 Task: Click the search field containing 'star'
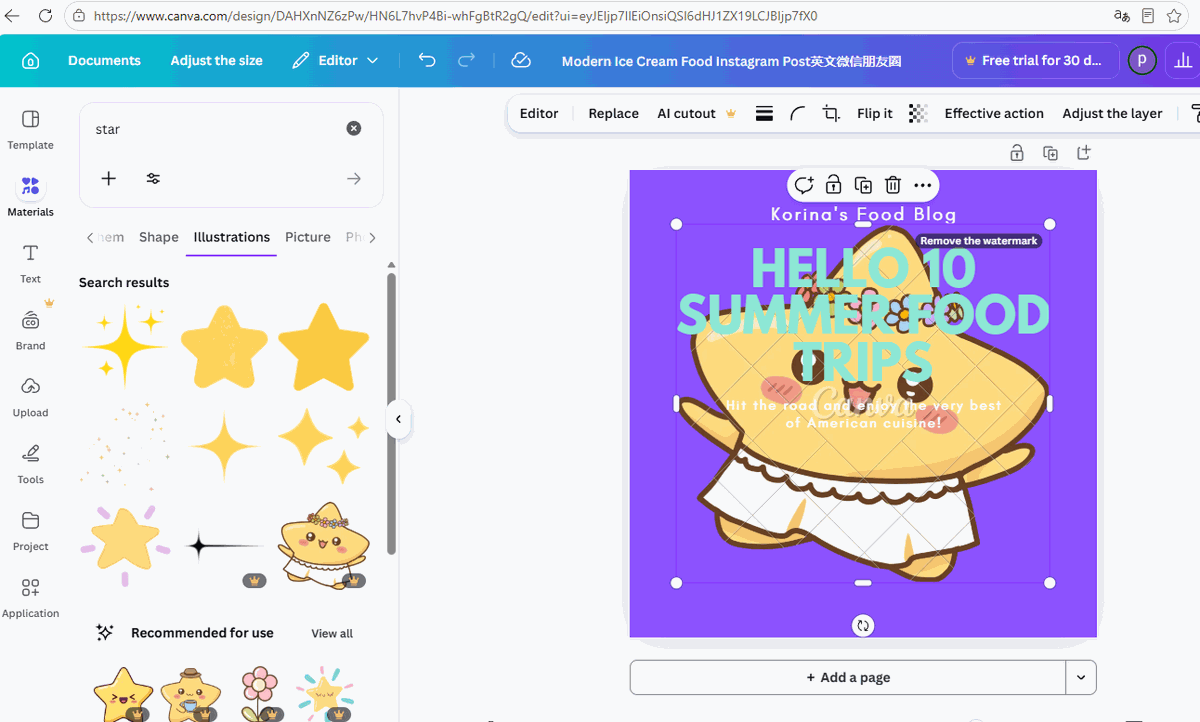coord(215,129)
